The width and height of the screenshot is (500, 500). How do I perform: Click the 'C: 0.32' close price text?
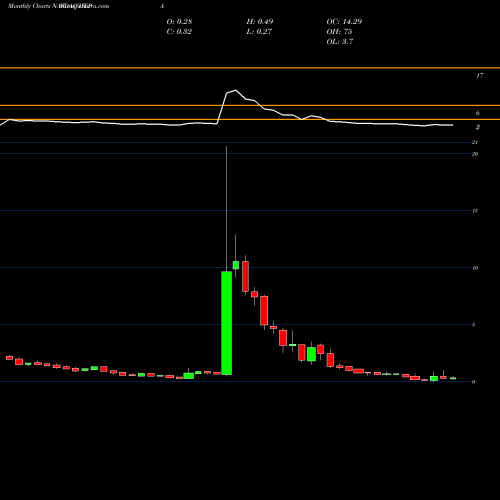(179, 32)
